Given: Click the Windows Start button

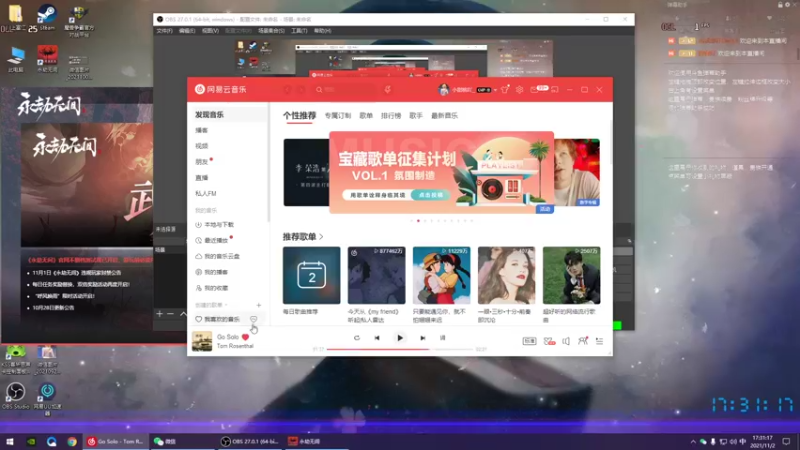Looking at the screenshot, I should tap(10, 441).
